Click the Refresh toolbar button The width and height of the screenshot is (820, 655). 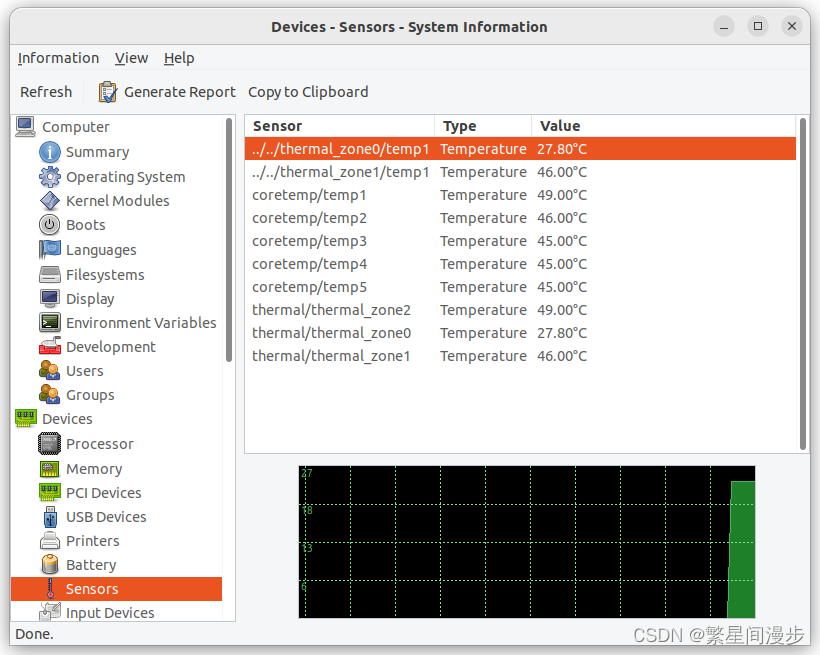[x=46, y=92]
